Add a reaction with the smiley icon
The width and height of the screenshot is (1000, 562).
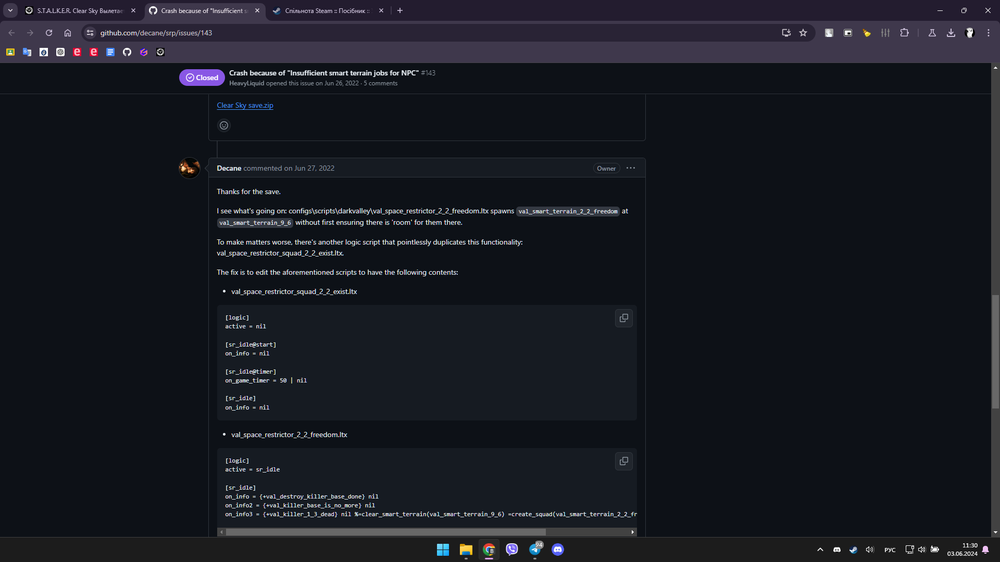(224, 126)
